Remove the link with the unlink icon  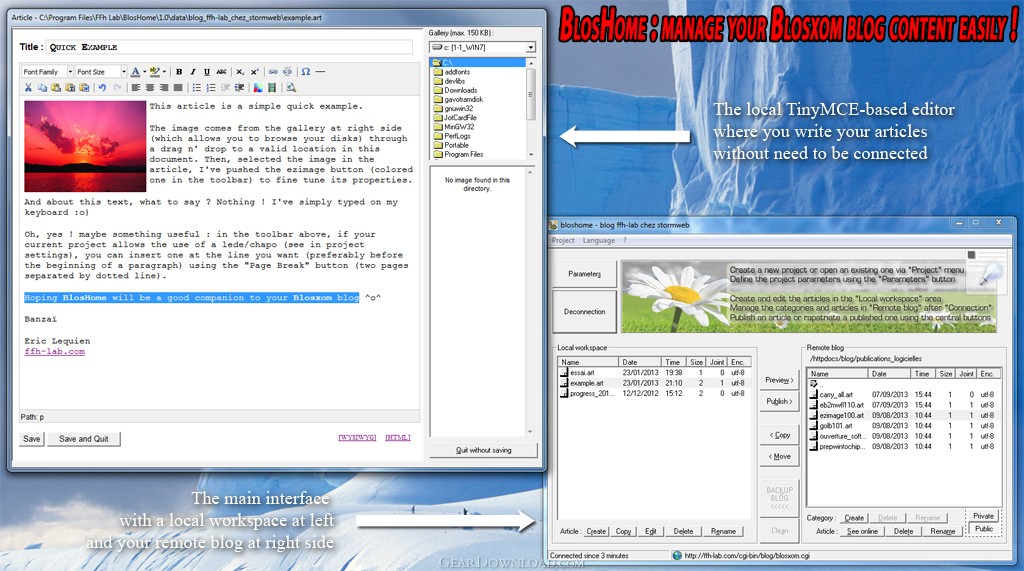(287, 72)
